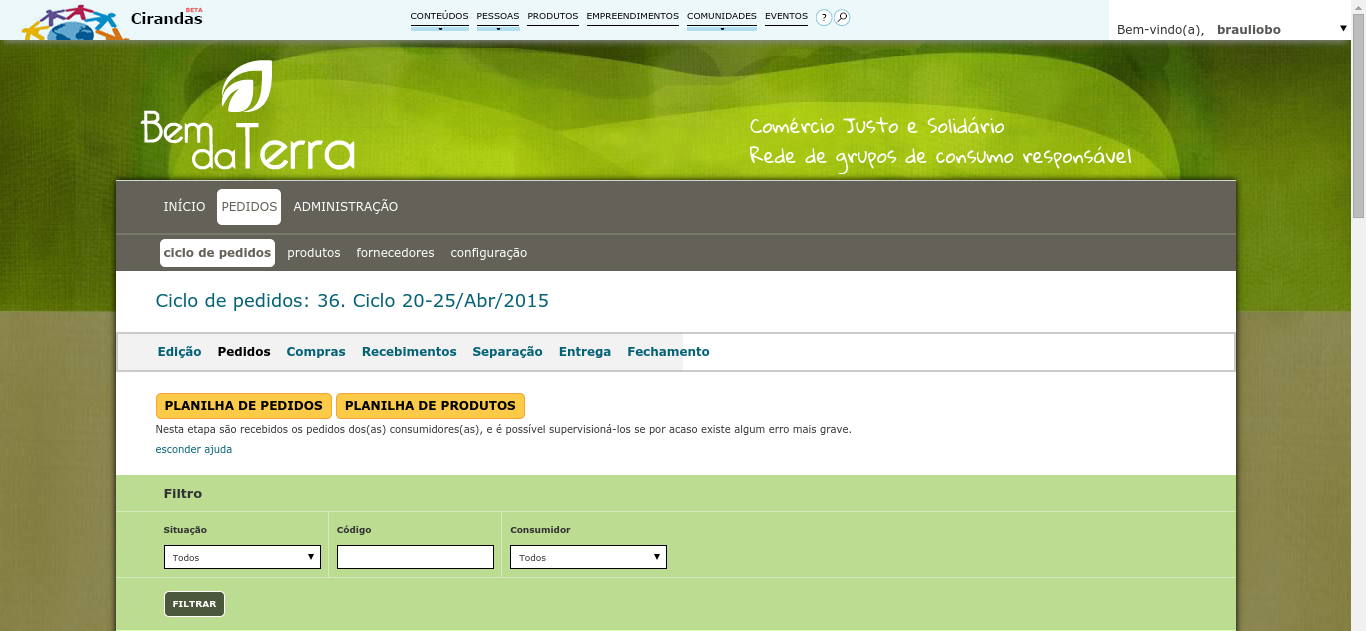Open the brauliobo user menu arrow
Viewport: 1366px width, 631px height.
(x=1343, y=28)
